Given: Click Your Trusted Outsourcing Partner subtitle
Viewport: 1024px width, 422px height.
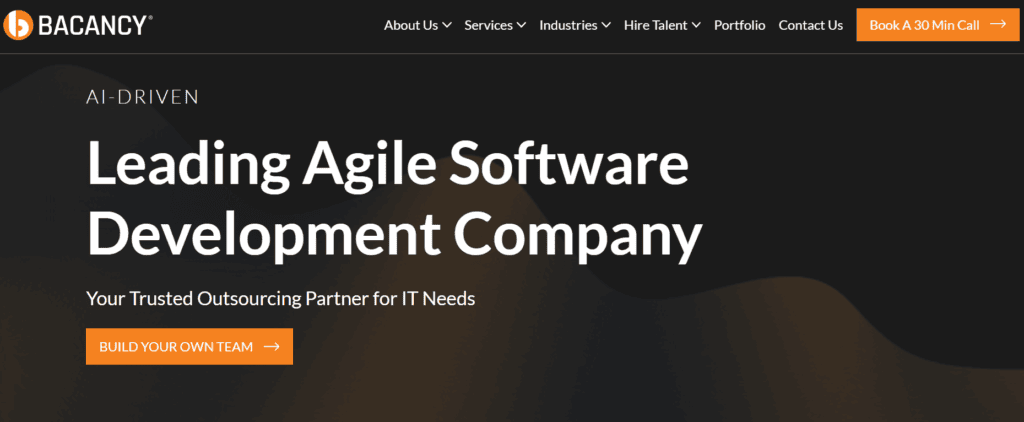Looking at the screenshot, I should [281, 299].
